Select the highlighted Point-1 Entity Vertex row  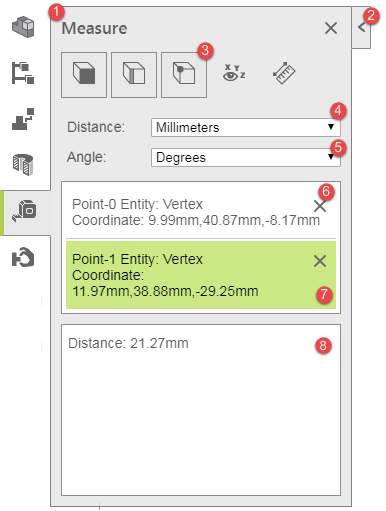pos(201,275)
